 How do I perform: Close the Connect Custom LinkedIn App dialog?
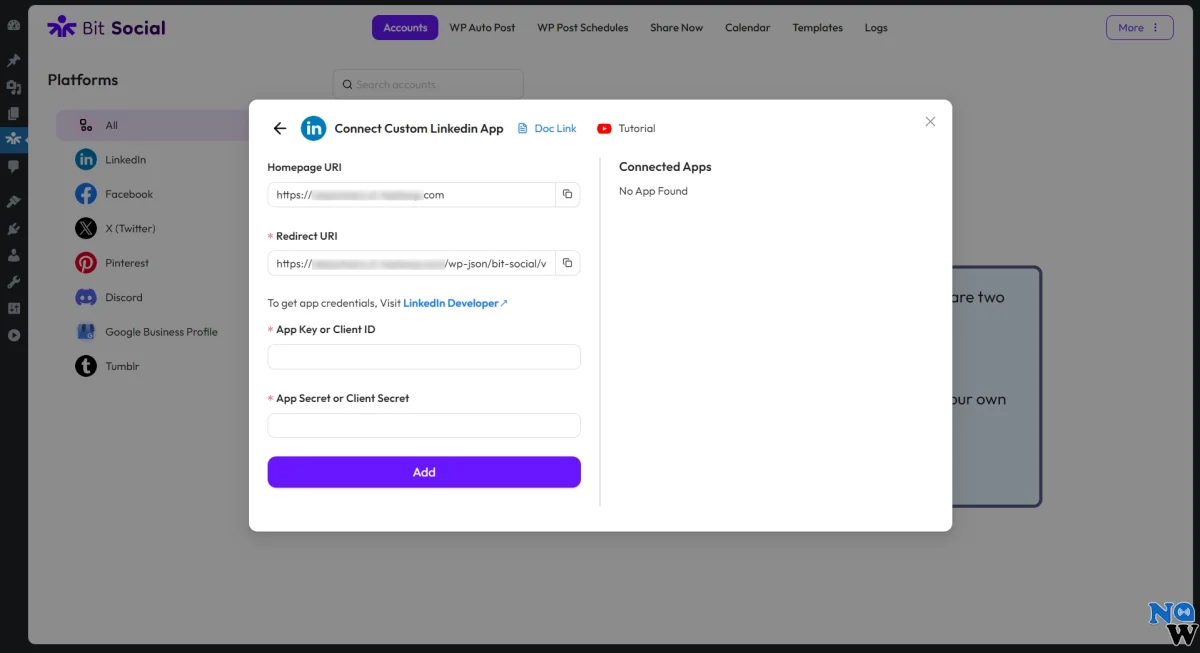tap(930, 121)
